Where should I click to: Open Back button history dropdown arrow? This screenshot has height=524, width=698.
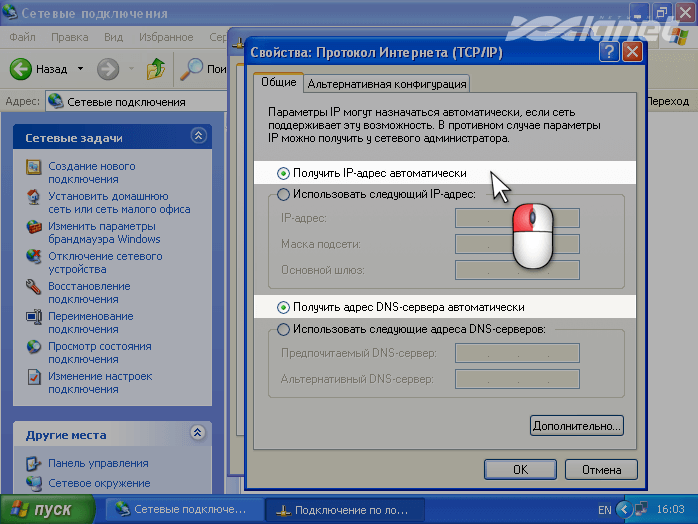[x=80, y=69]
